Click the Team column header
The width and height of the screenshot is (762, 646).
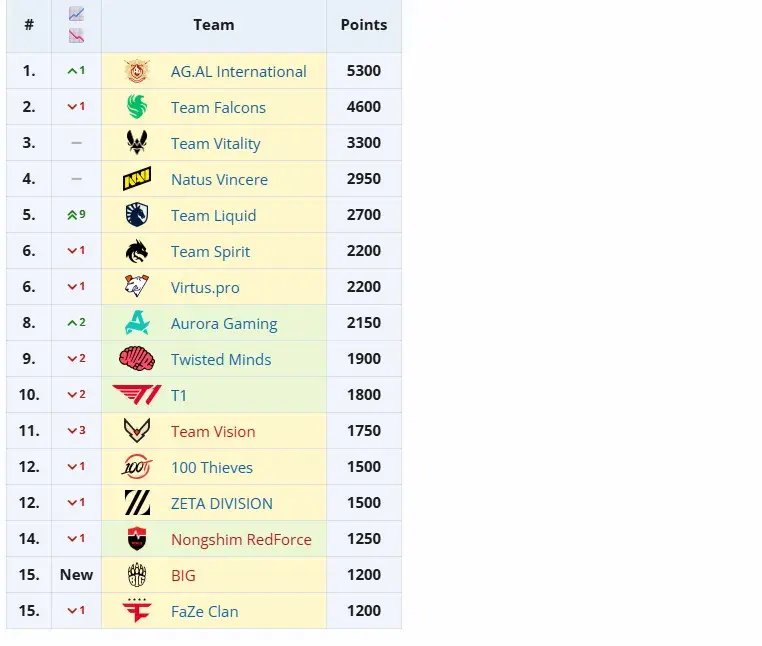coord(214,25)
